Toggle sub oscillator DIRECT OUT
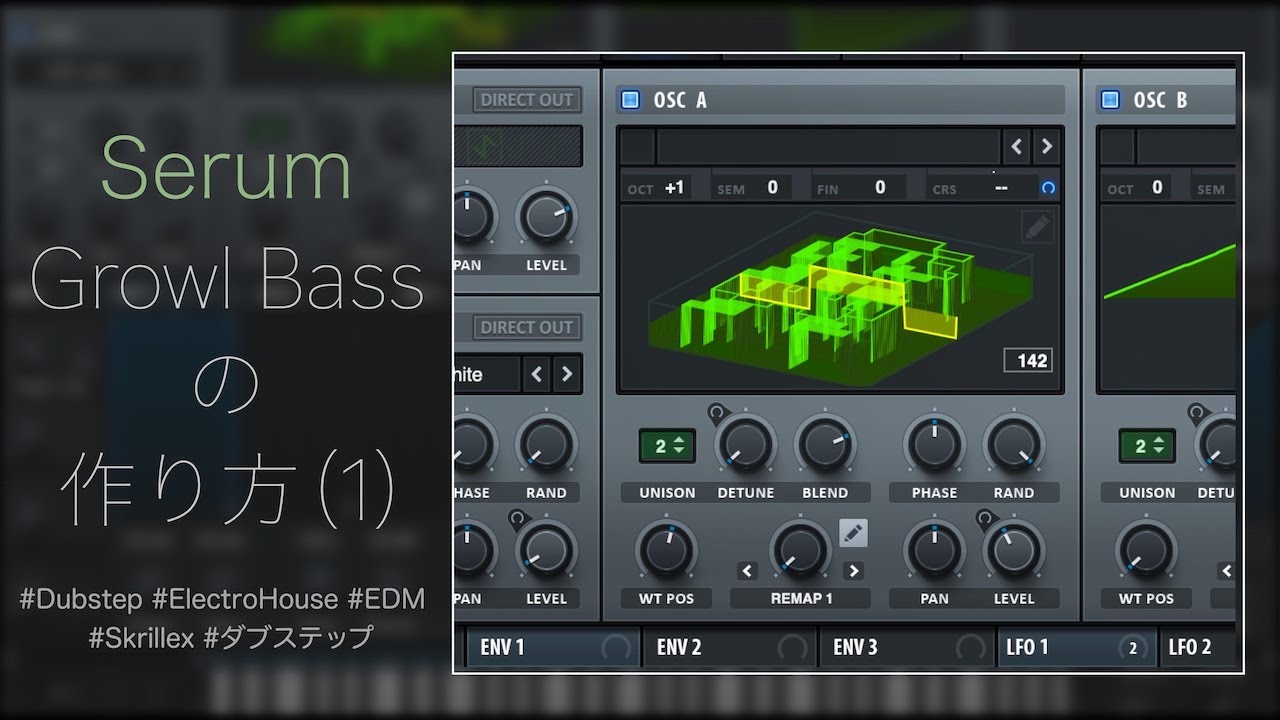The height and width of the screenshot is (720, 1280). tap(527, 99)
